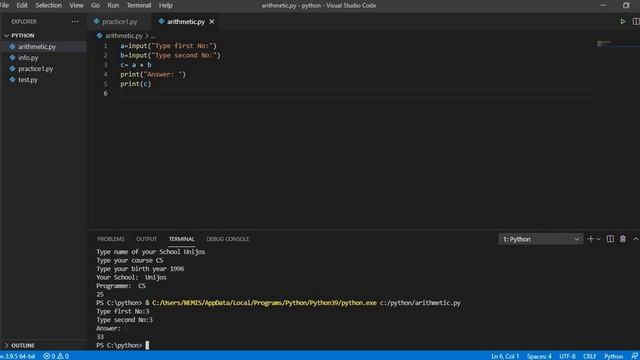Add a new terminal with plus icon

pyautogui.click(x=590, y=239)
